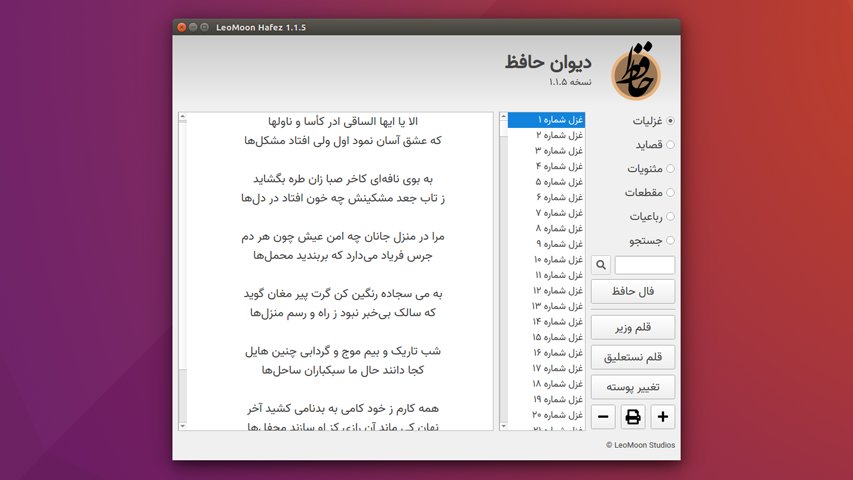The width and height of the screenshot is (853, 480).
Task: Click the poem text pane scrollbar thumb
Action: pos(182,245)
